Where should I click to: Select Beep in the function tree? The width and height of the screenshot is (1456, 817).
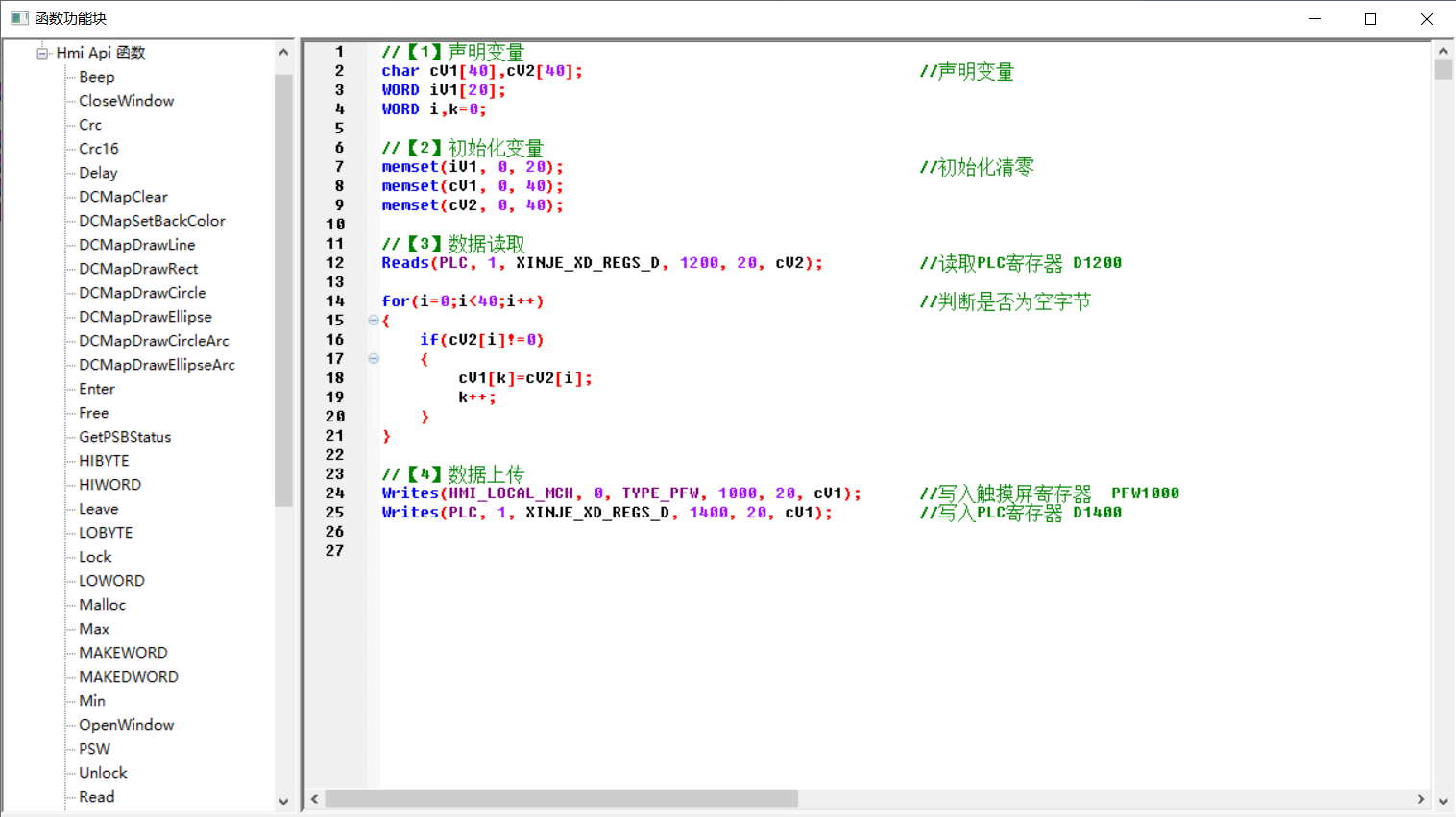coord(96,77)
